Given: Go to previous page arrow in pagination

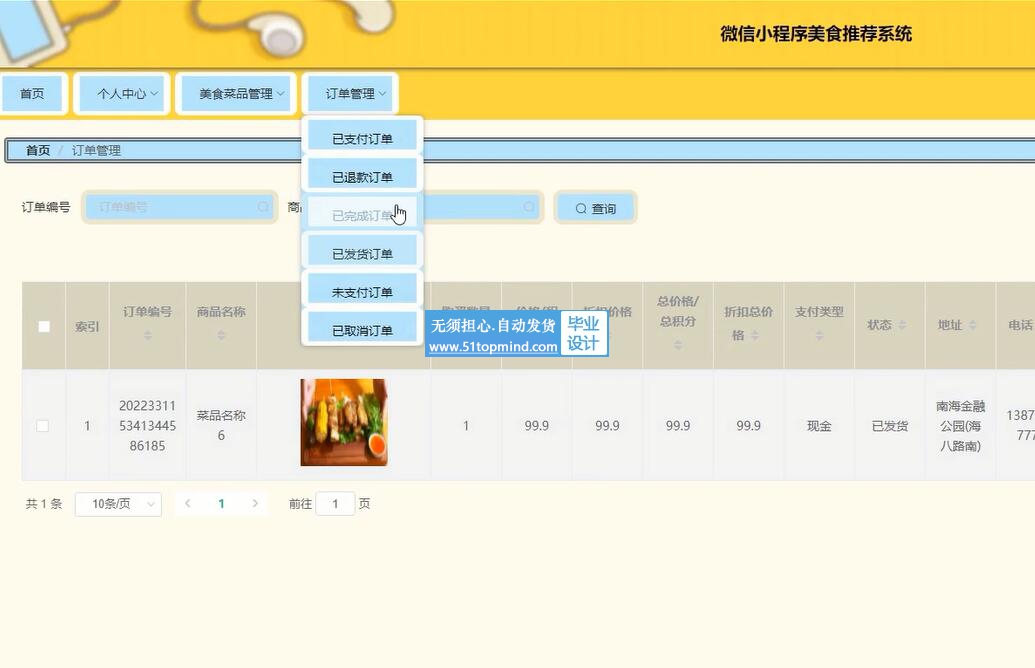Looking at the screenshot, I should (187, 504).
